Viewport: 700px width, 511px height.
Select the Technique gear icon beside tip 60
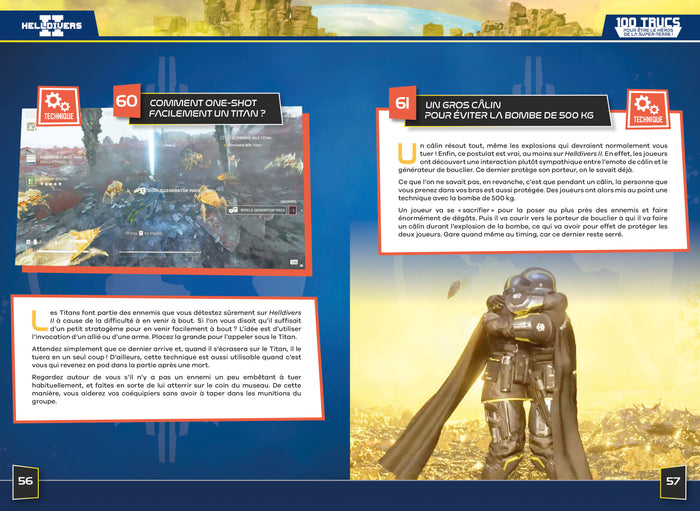(x=58, y=106)
